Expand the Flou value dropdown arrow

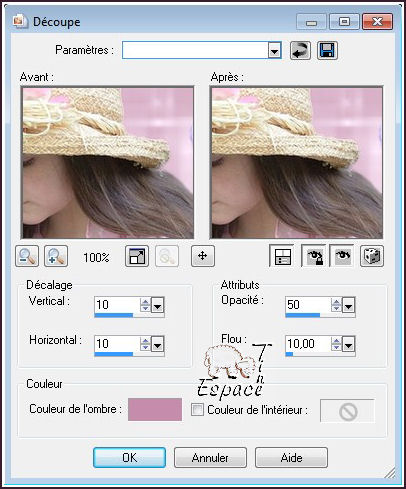(x=348, y=344)
